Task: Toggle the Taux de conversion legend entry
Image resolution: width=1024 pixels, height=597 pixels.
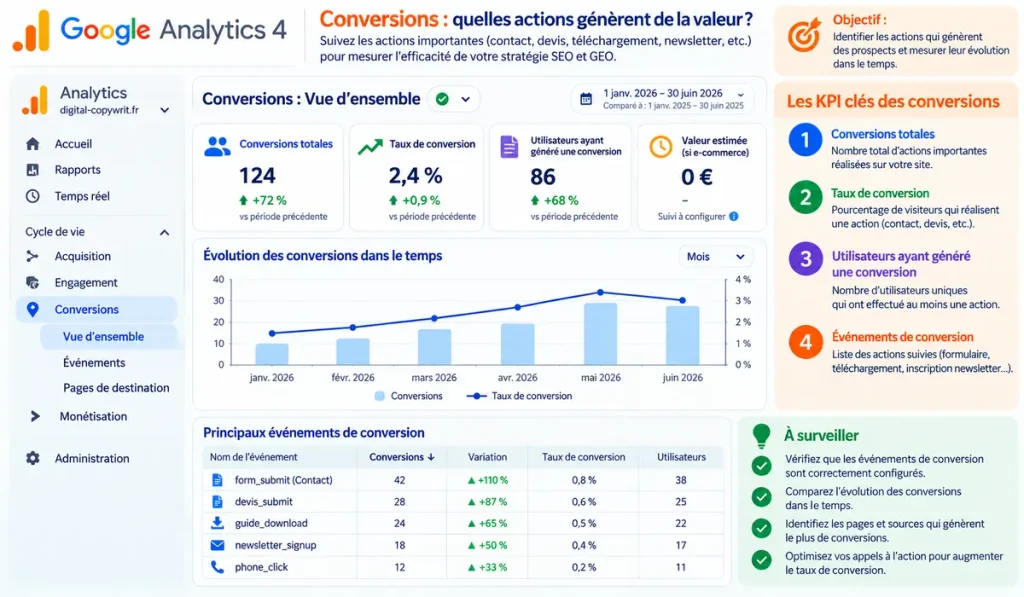Action: (519, 396)
